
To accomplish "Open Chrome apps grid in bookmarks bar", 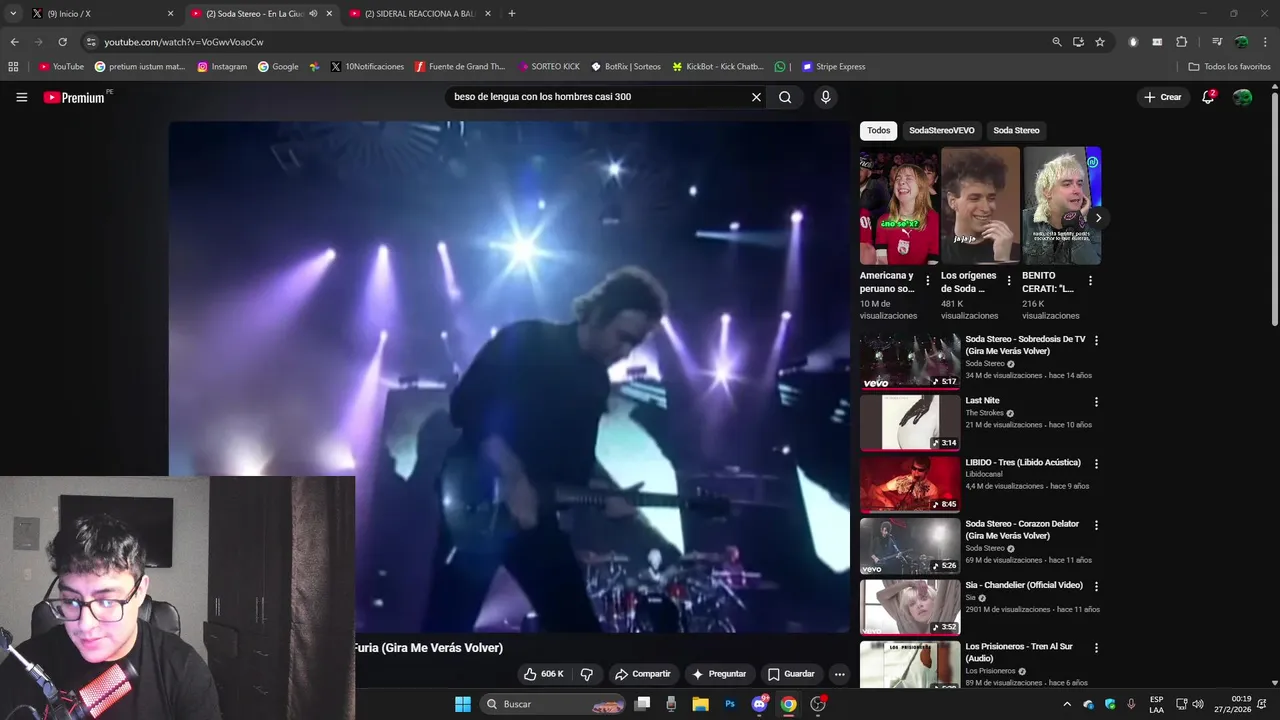I will click(x=13, y=67).
